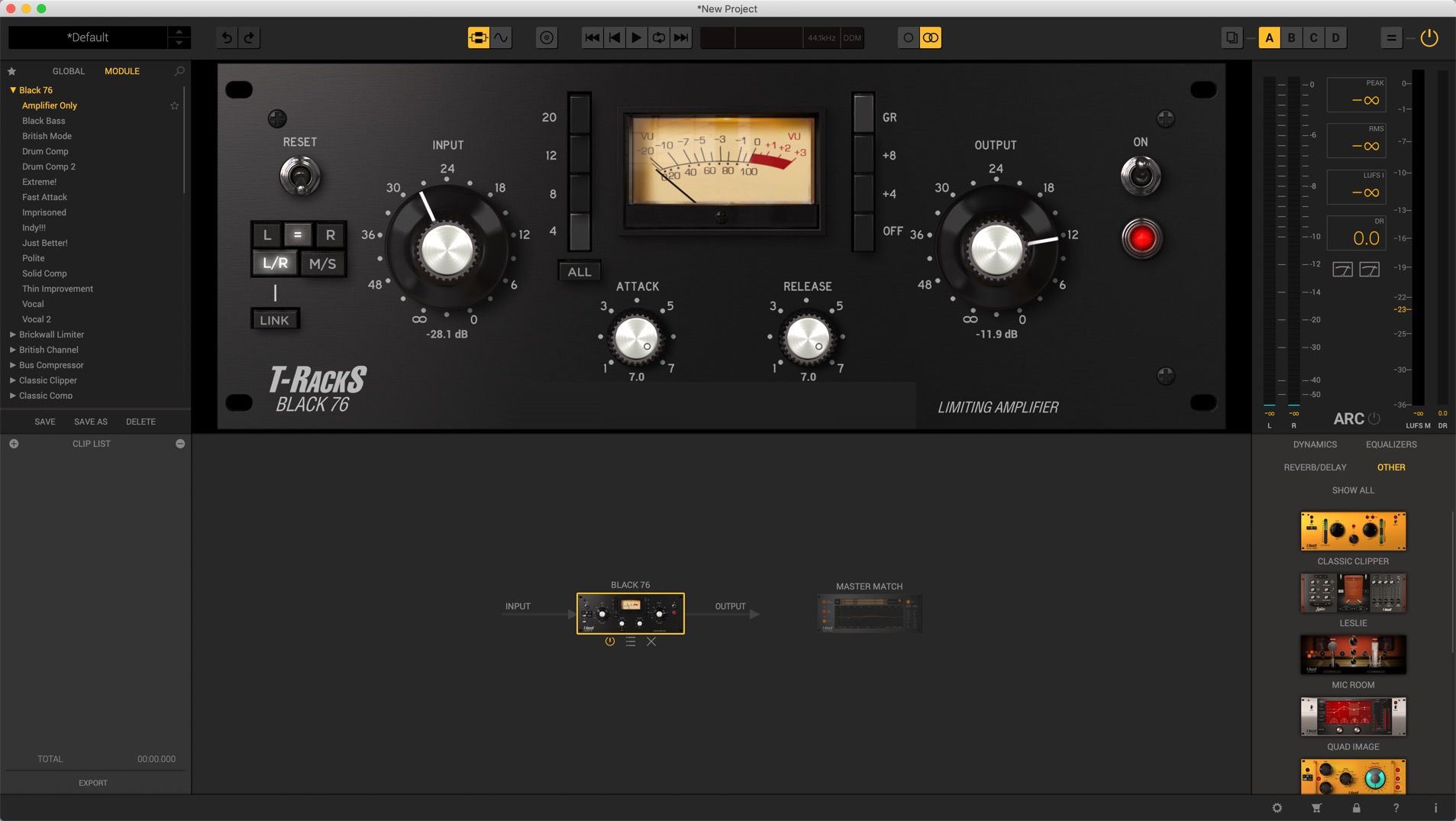Show DYNAMICS modules category
Screen dimensions: 1456x821
pos(1315,444)
